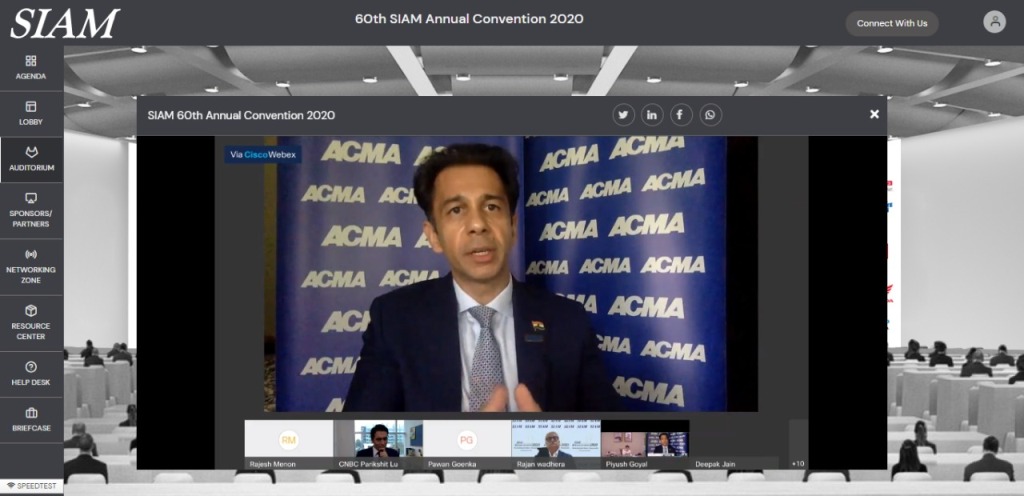Enter the Networking Zone
The height and width of the screenshot is (496, 1024).
point(31,263)
